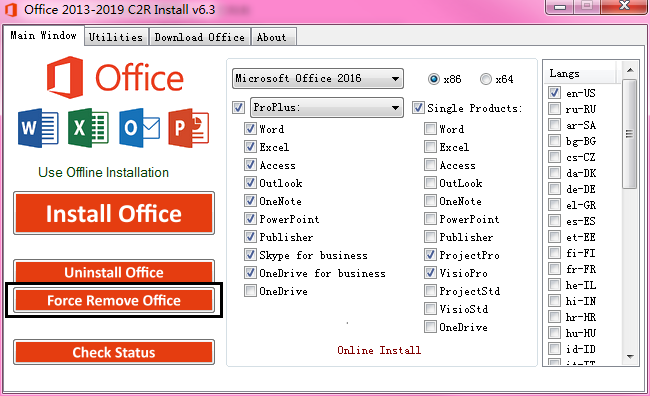Image resolution: width=650 pixels, height=396 pixels.
Task: Check the el-GR language
Action: point(554,204)
